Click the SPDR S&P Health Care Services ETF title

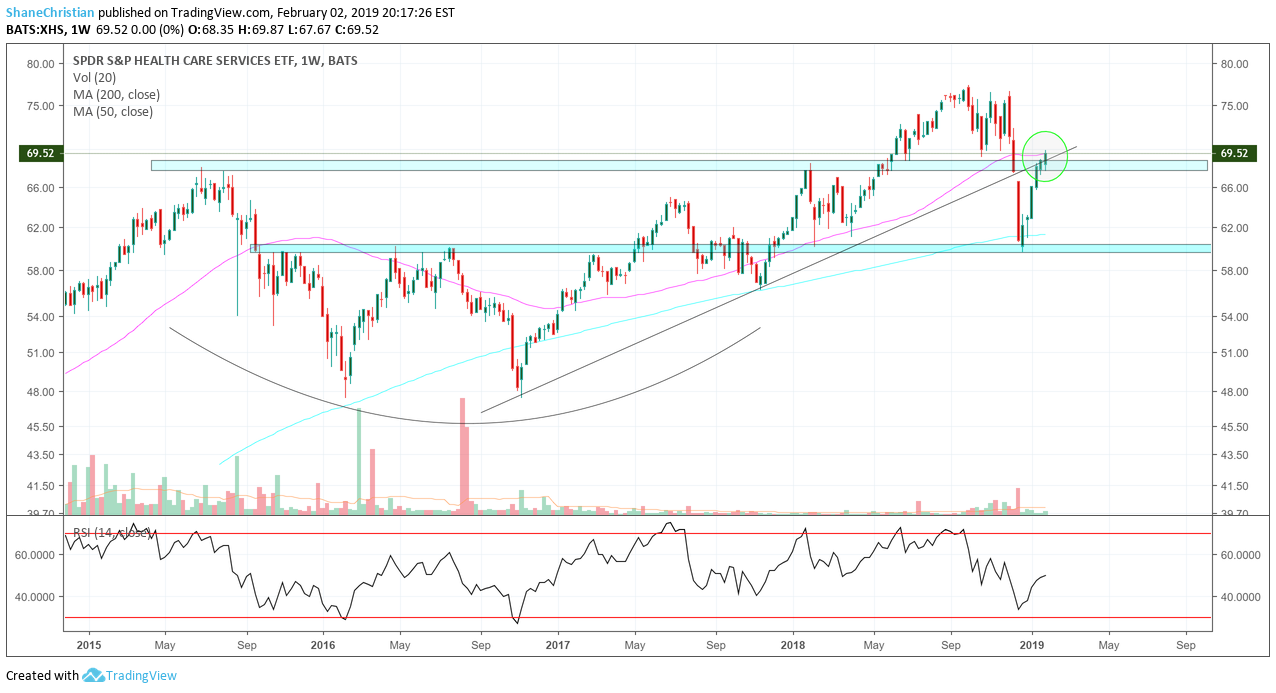[x=215, y=60]
